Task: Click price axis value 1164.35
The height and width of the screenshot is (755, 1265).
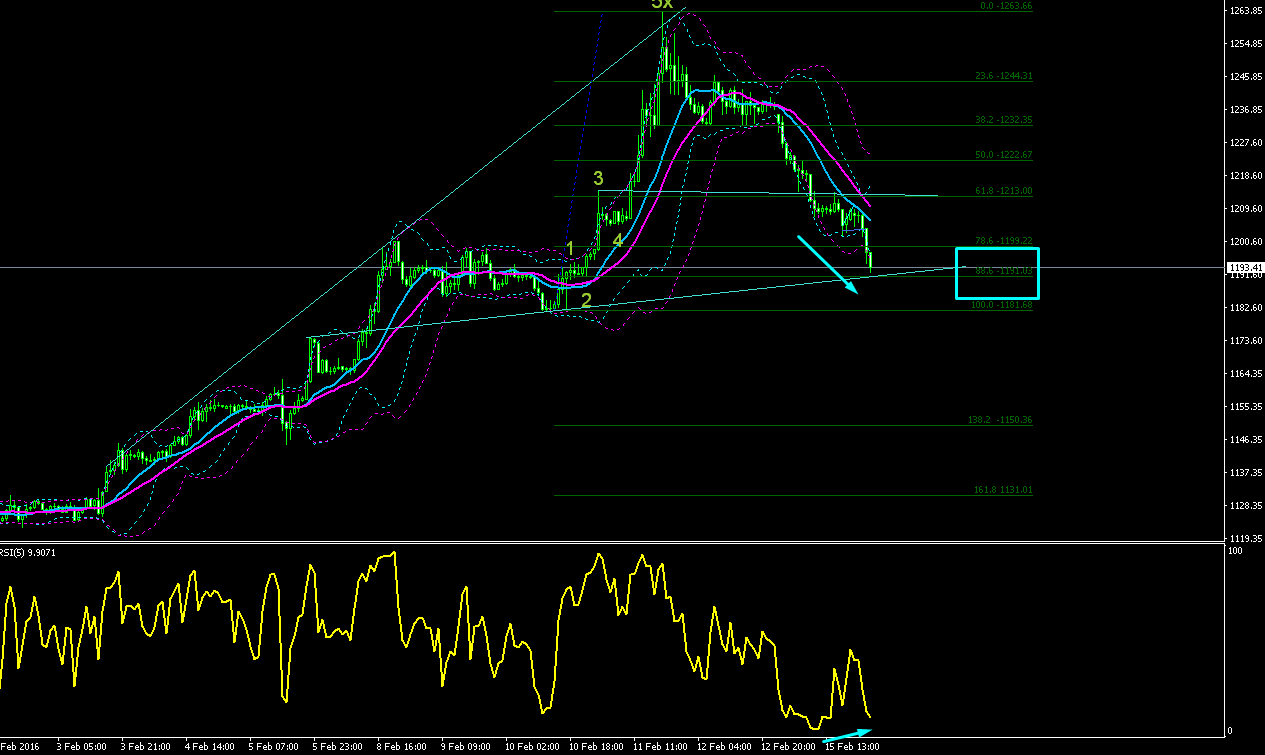Action: click(x=1245, y=374)
